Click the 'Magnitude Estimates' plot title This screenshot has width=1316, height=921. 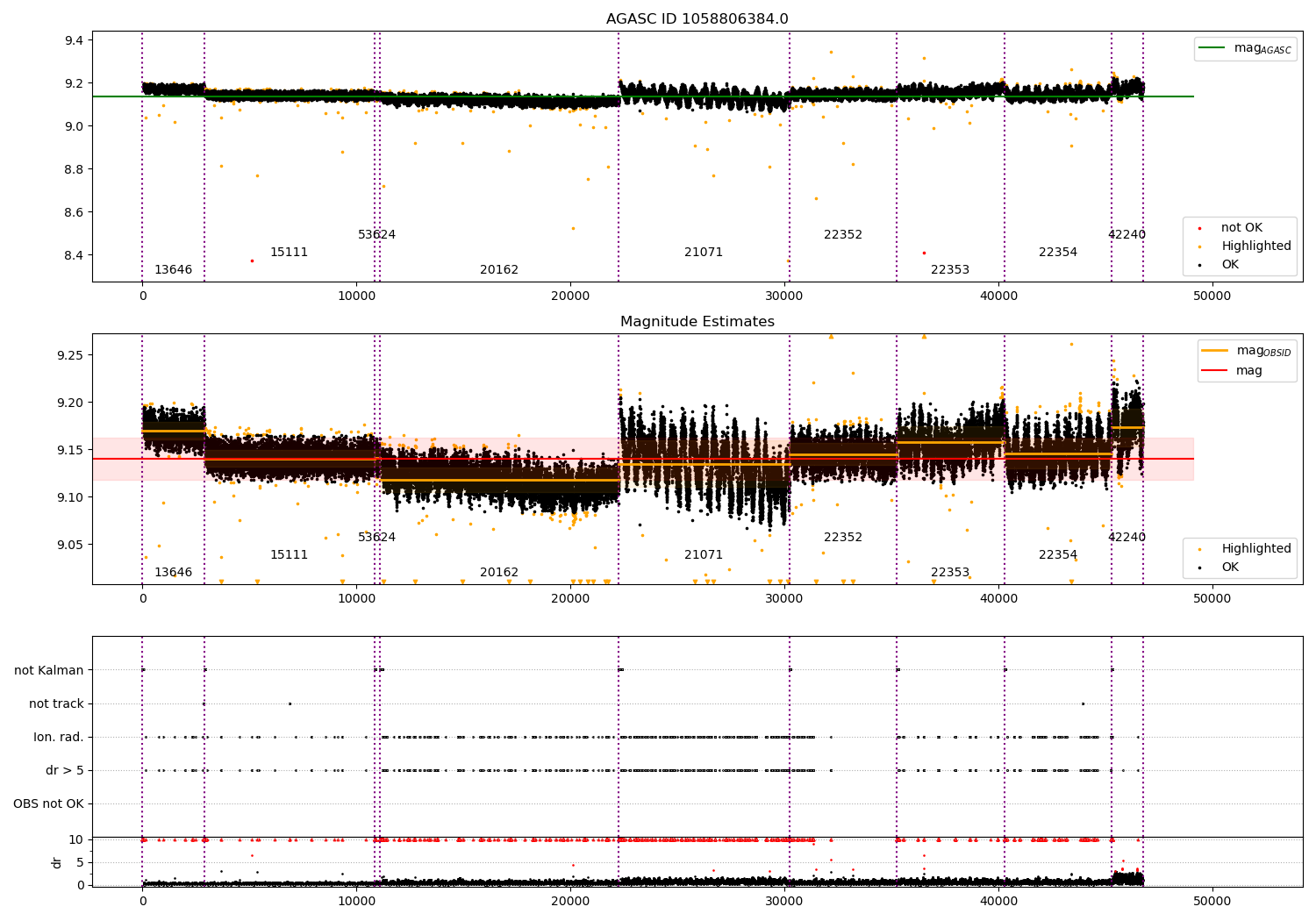coord(697,322)
